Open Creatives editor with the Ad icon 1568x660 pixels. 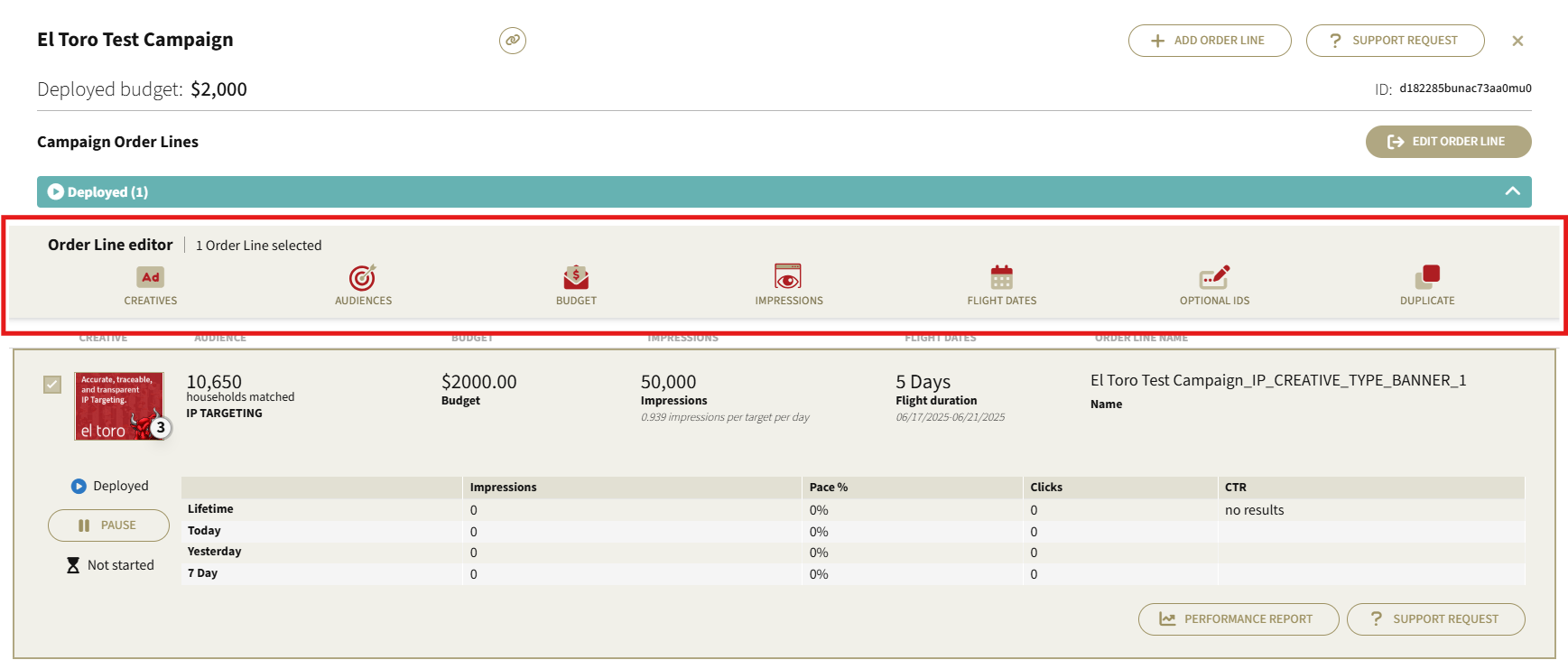151,277
